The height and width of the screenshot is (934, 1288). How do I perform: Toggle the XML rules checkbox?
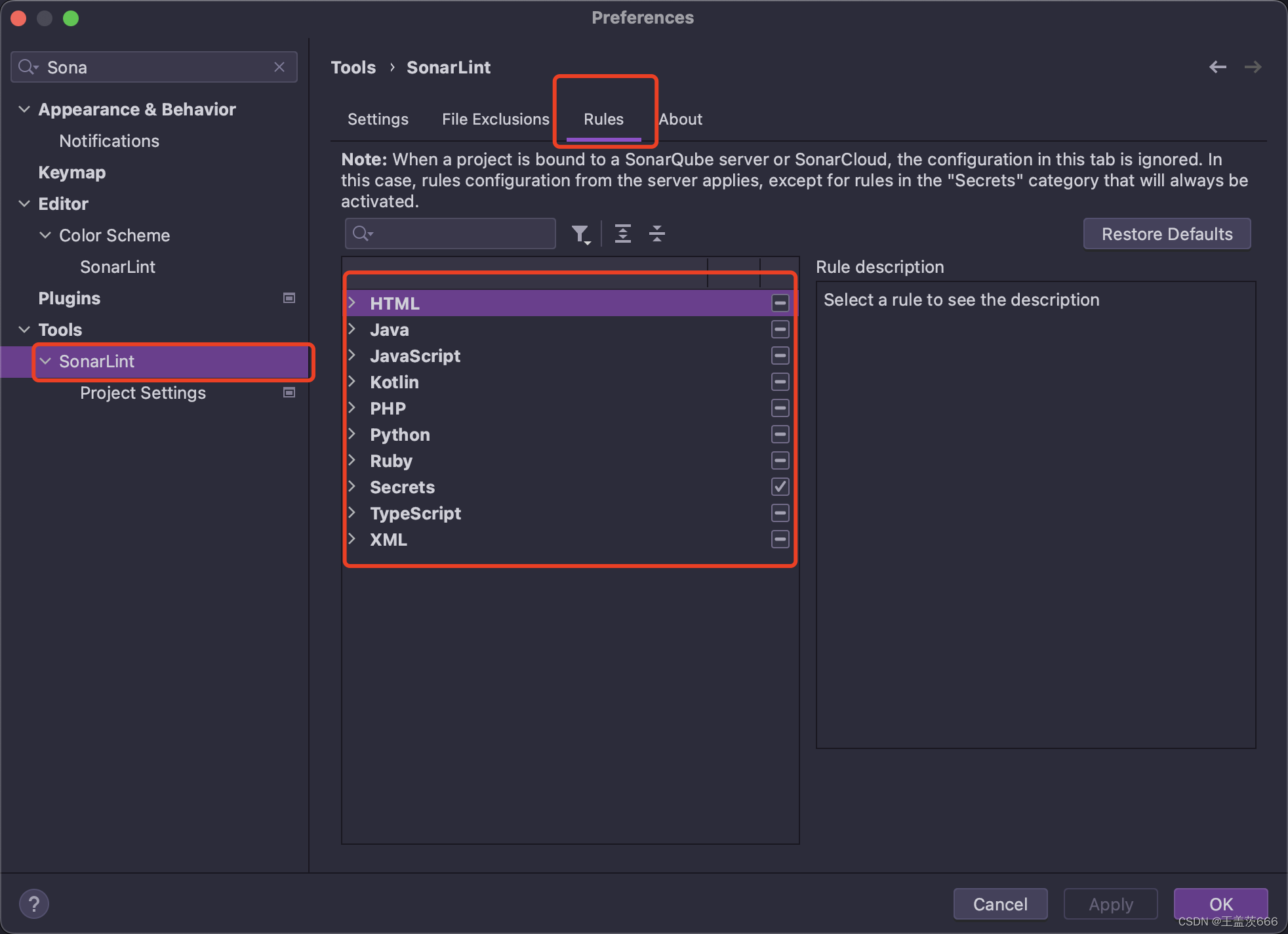pos(780,539)
